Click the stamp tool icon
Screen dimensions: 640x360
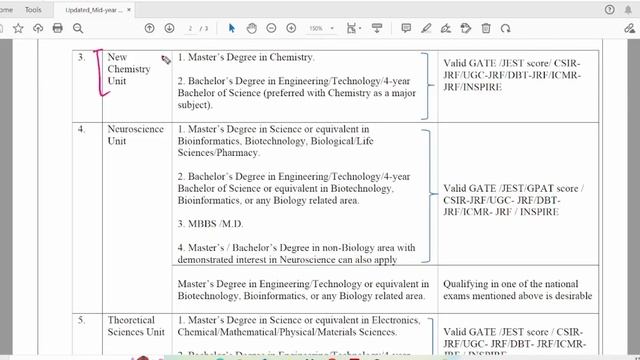coord(466,28)
